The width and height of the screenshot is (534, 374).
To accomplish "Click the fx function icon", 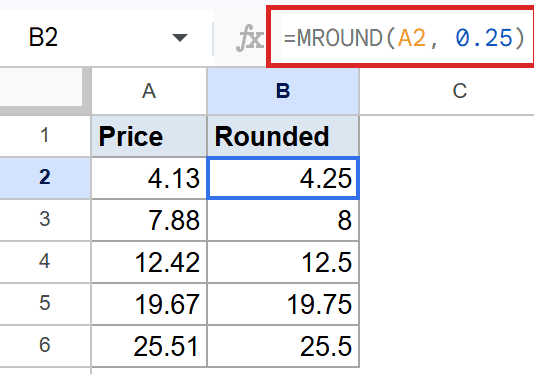I will [x=250, y=37].
